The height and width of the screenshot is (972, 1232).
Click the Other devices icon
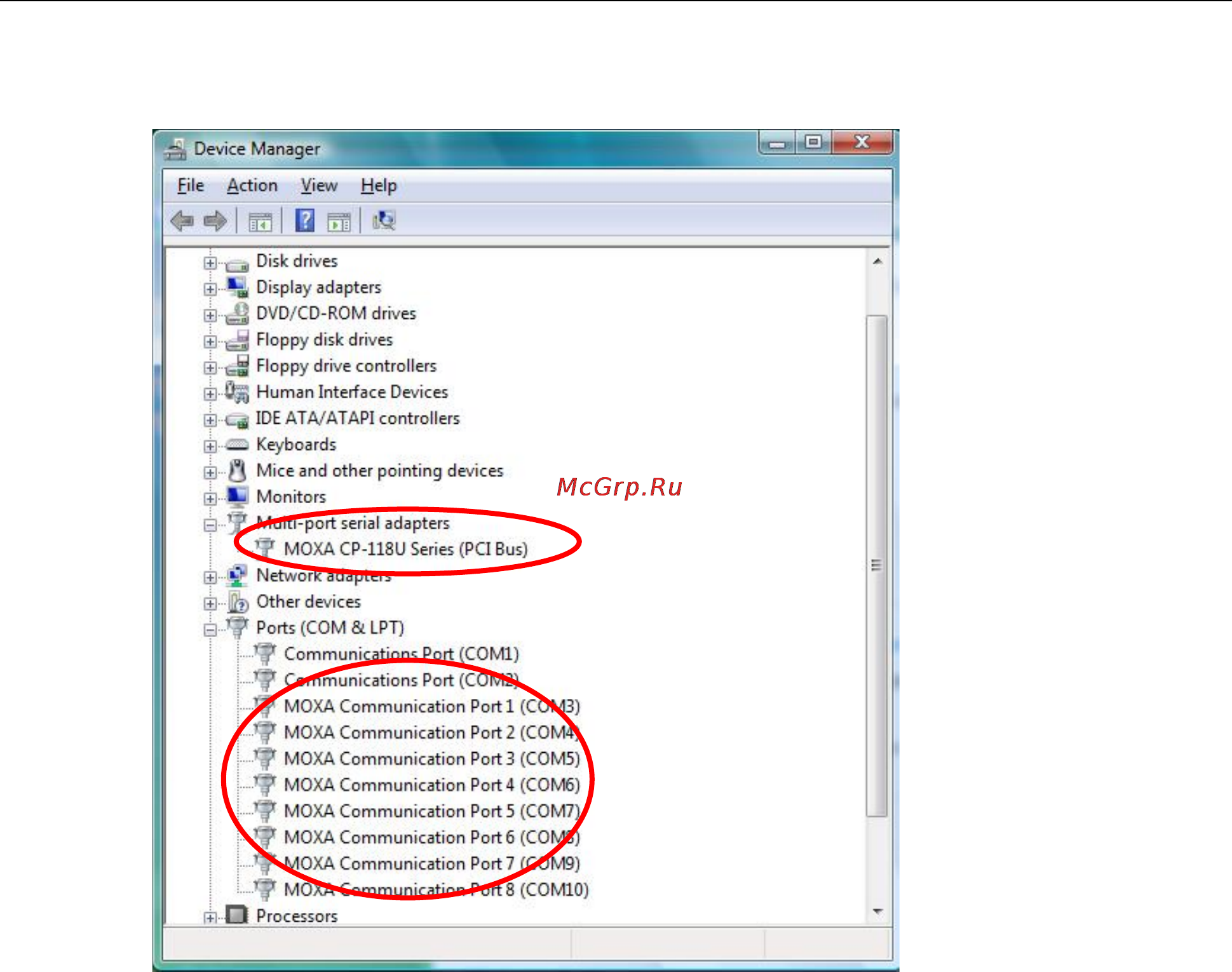tap(238, 602)
